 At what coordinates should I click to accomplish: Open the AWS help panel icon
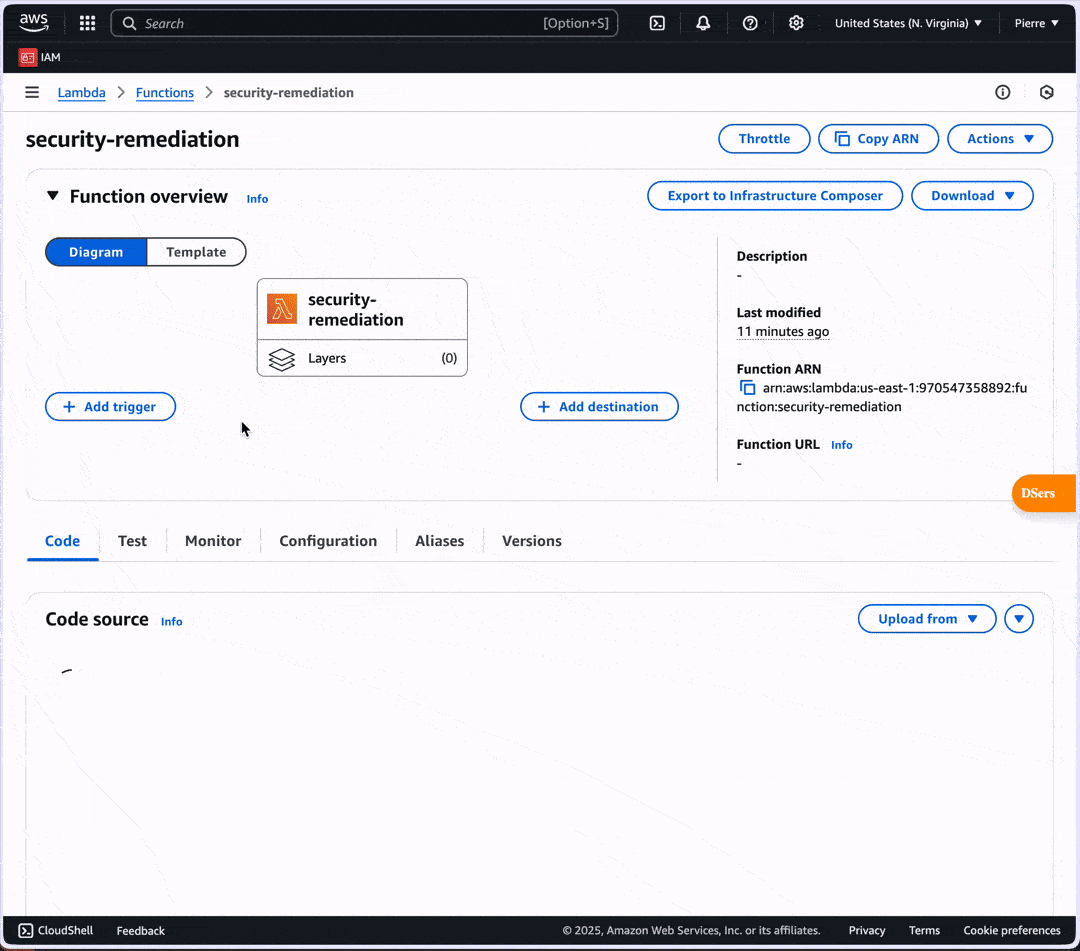750,22
